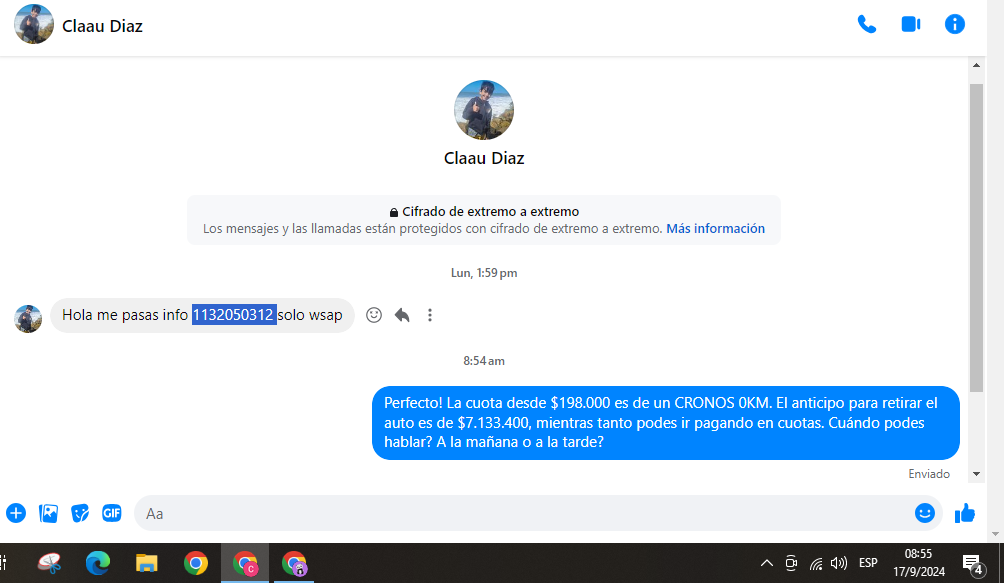Open the volume control in tray
Screen dimensions: 1004x583
click(839, 563)
